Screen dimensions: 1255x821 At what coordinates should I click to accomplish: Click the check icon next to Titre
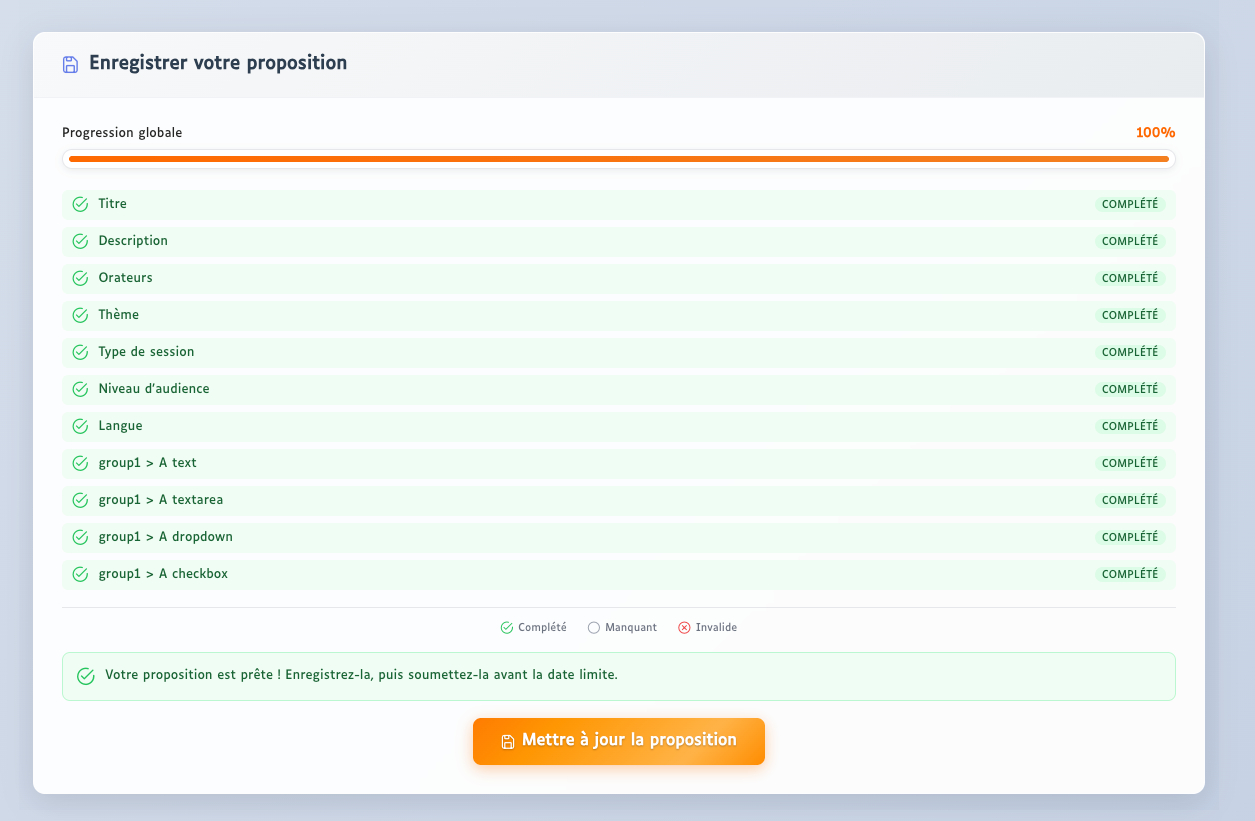point(81,204)
